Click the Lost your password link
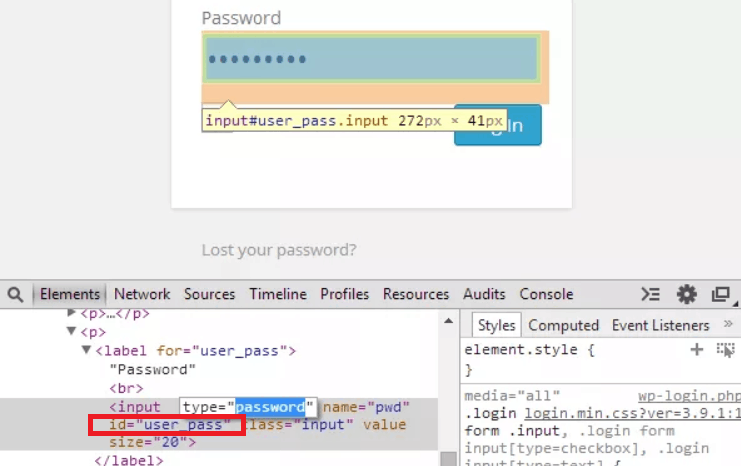 (279, 250)
